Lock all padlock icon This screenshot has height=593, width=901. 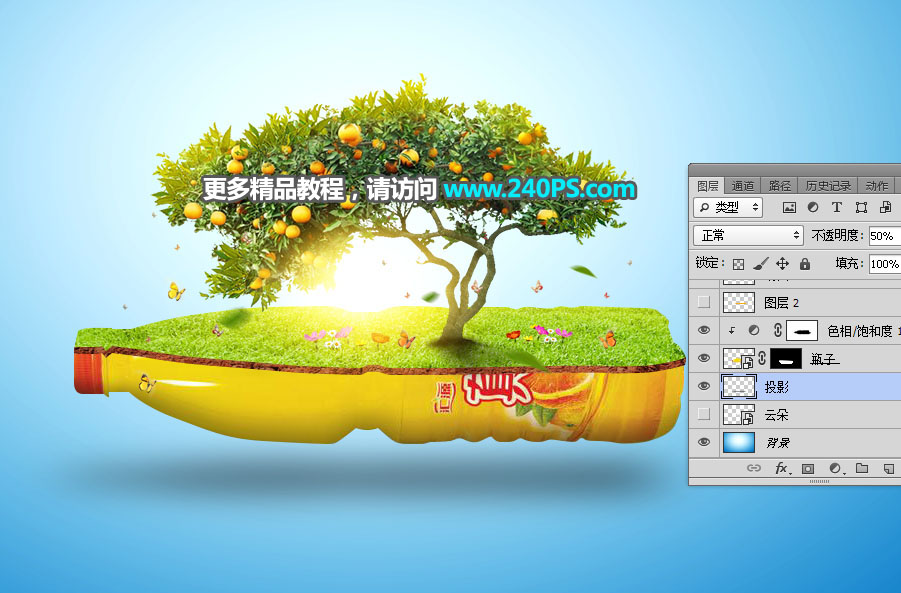click(805, 264)
